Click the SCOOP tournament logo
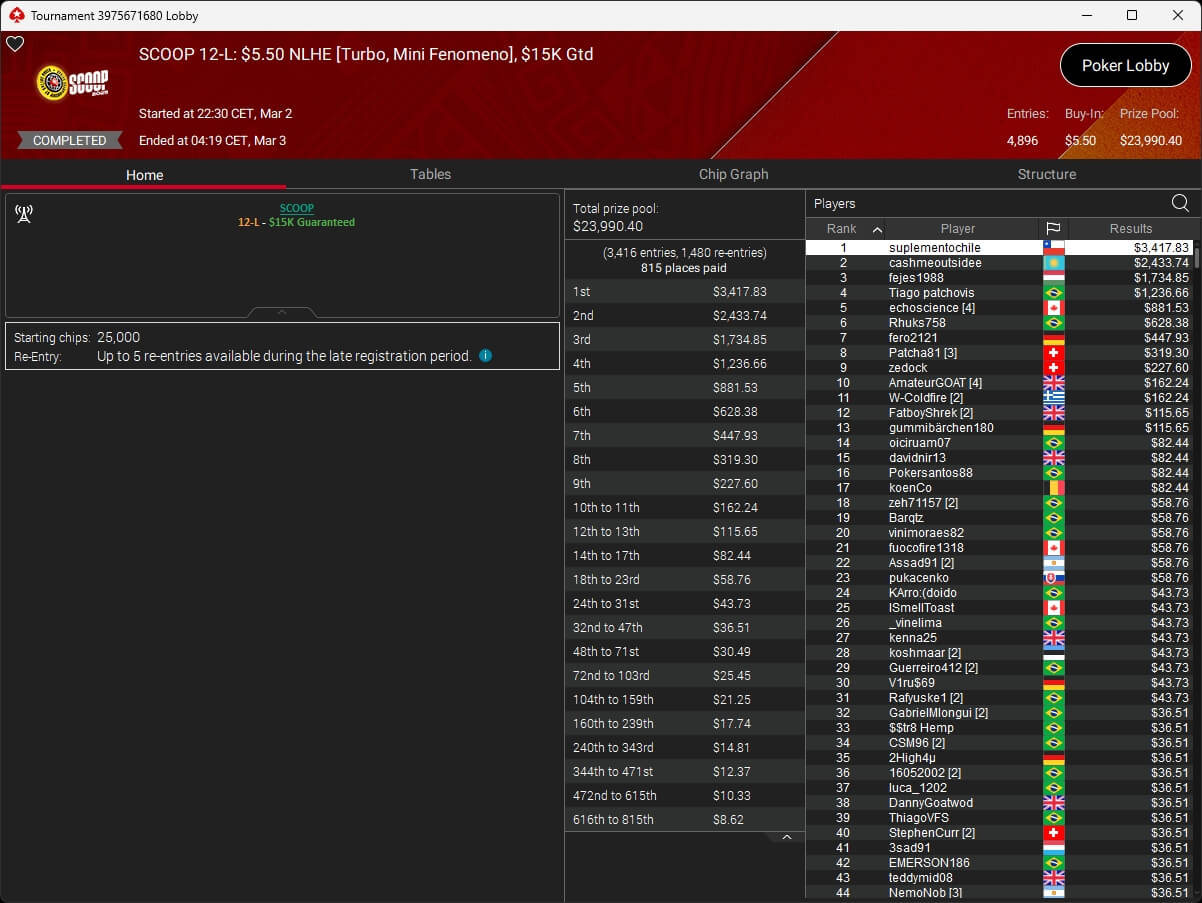Viewport: 1202px width, 903px height. point(72,83)
